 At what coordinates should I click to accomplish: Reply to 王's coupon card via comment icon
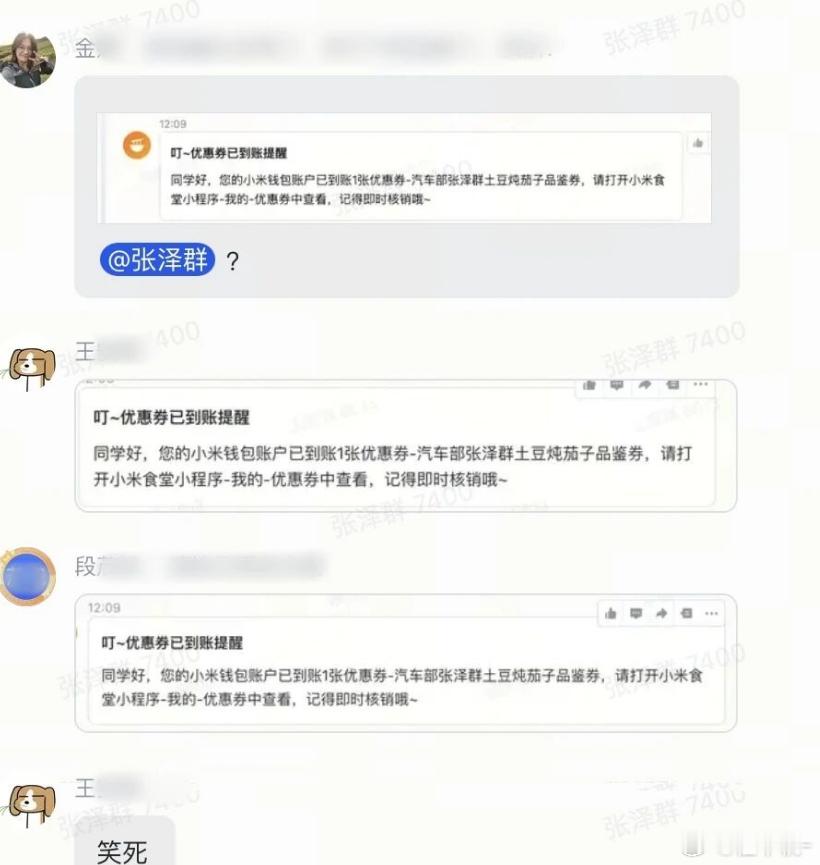point(616,385)
